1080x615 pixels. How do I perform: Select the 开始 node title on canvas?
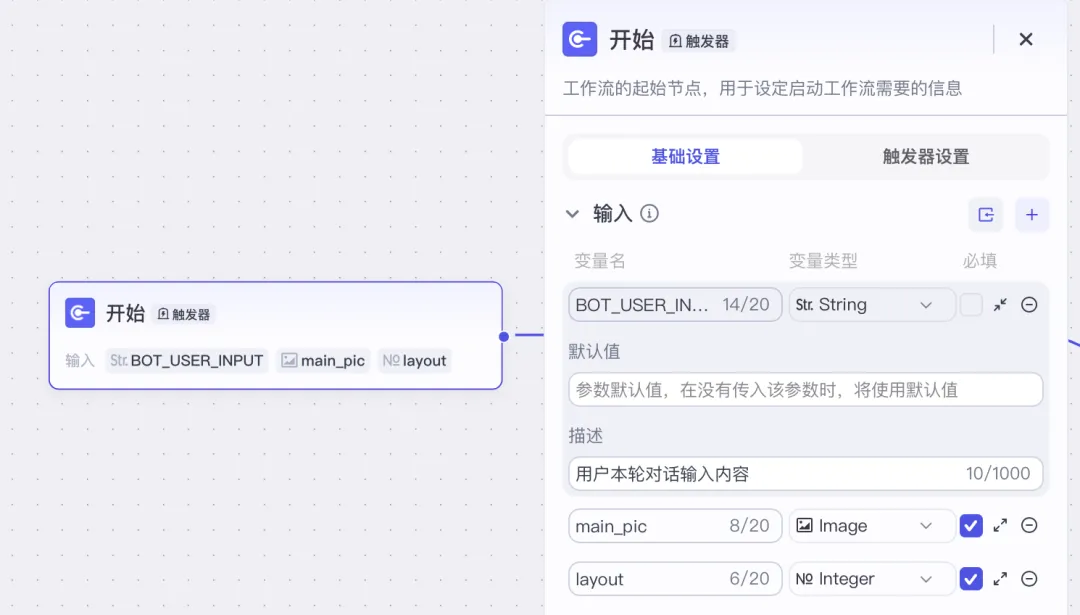coord(125,313)
